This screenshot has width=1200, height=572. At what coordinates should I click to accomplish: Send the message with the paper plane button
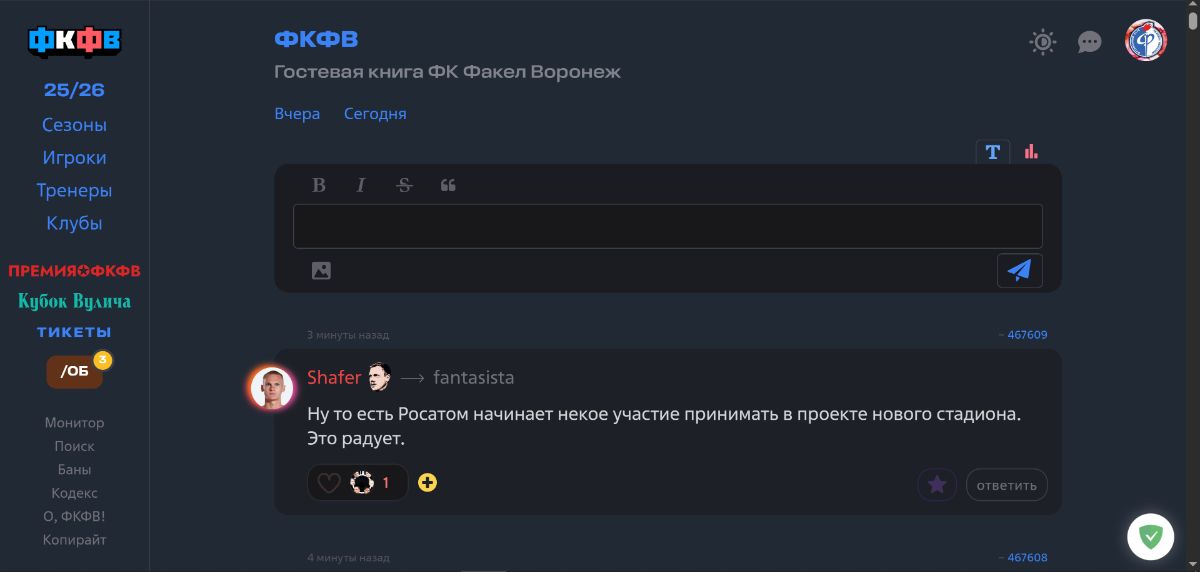pos(1019,270)
